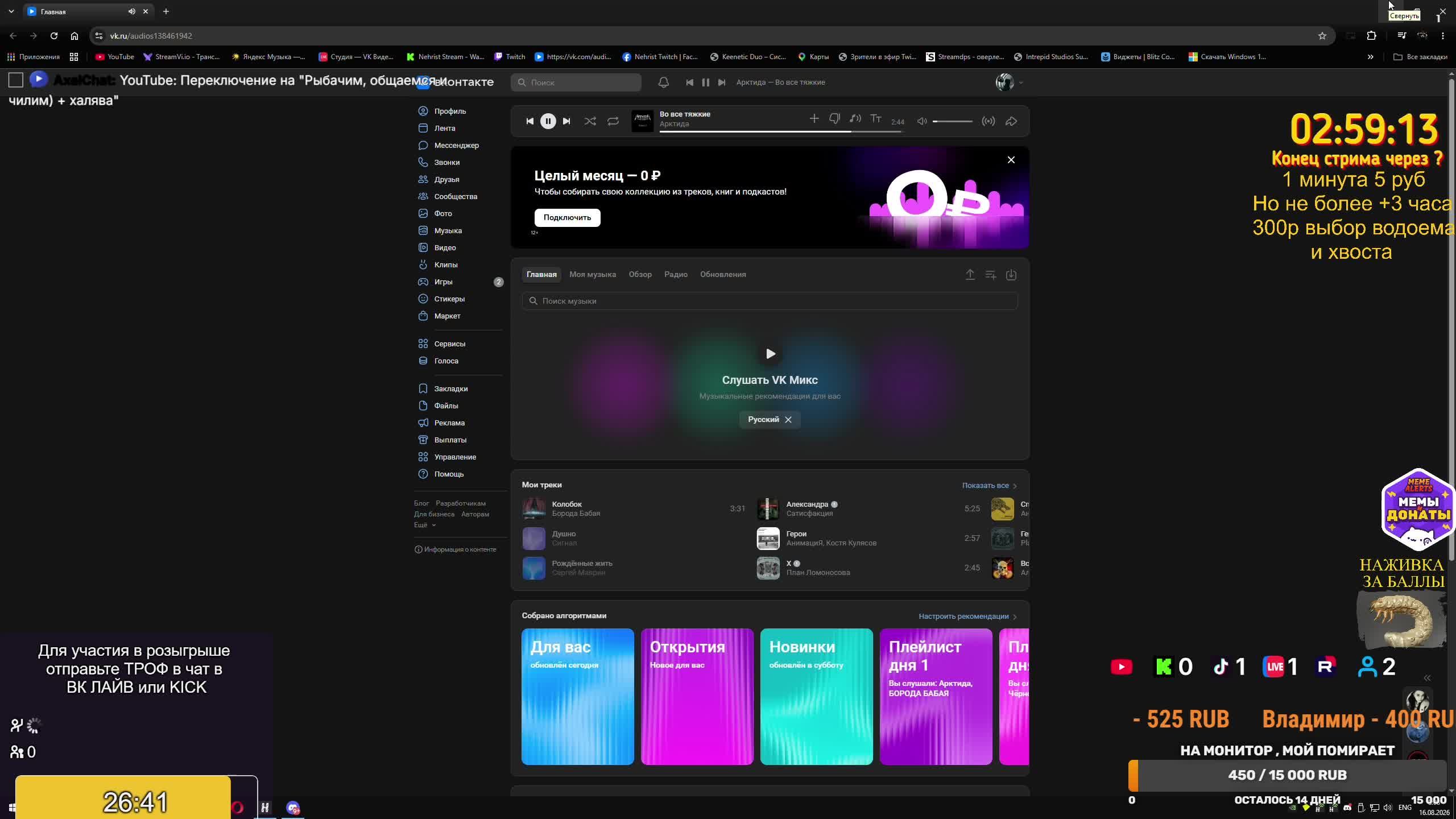Close the Целый месяц promo banner
Image resolution: width=1456 pixels, height=819 pixels.
[x=1011, y=160]
